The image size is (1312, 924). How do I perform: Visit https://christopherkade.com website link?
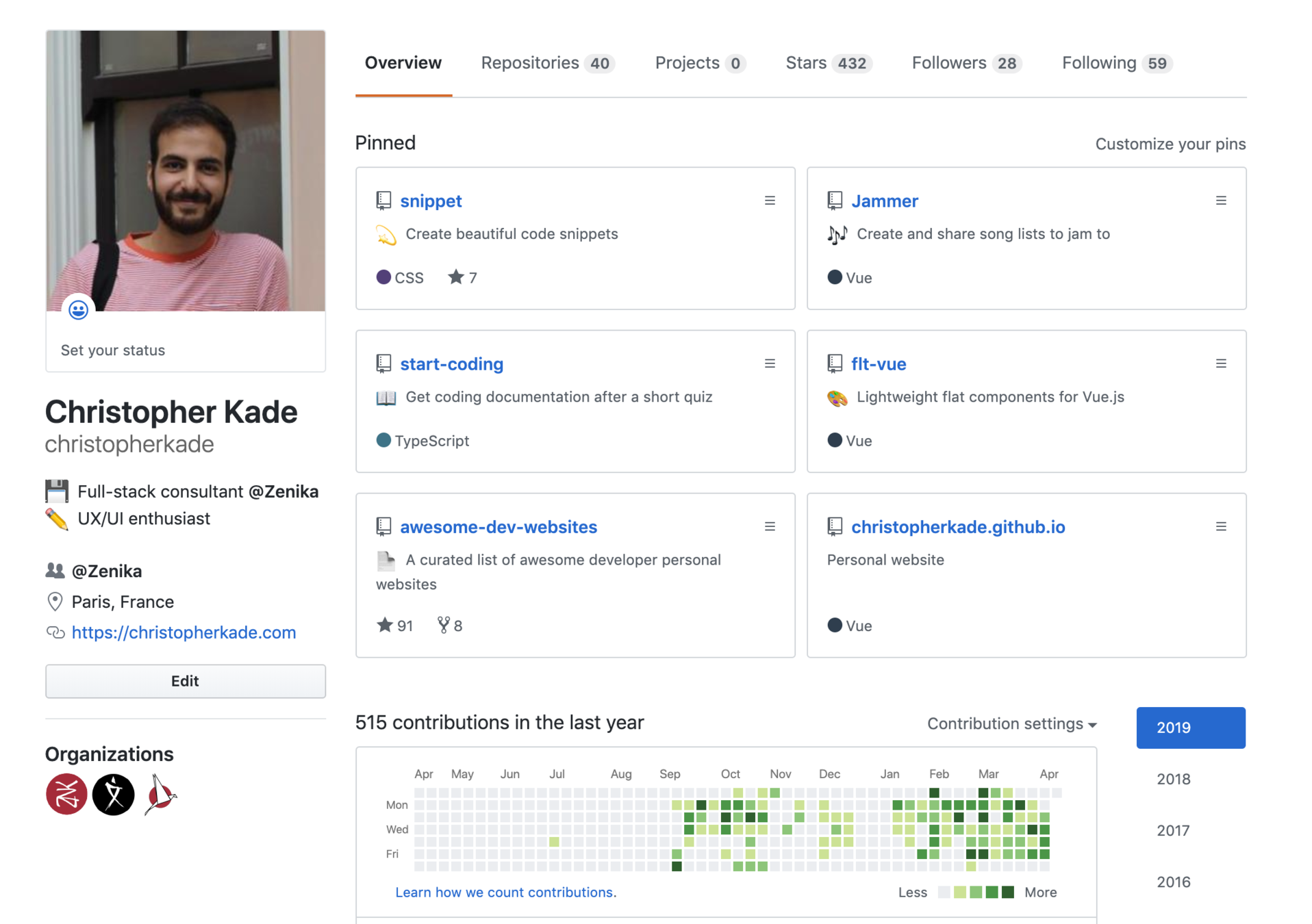(x=184, y=632)
